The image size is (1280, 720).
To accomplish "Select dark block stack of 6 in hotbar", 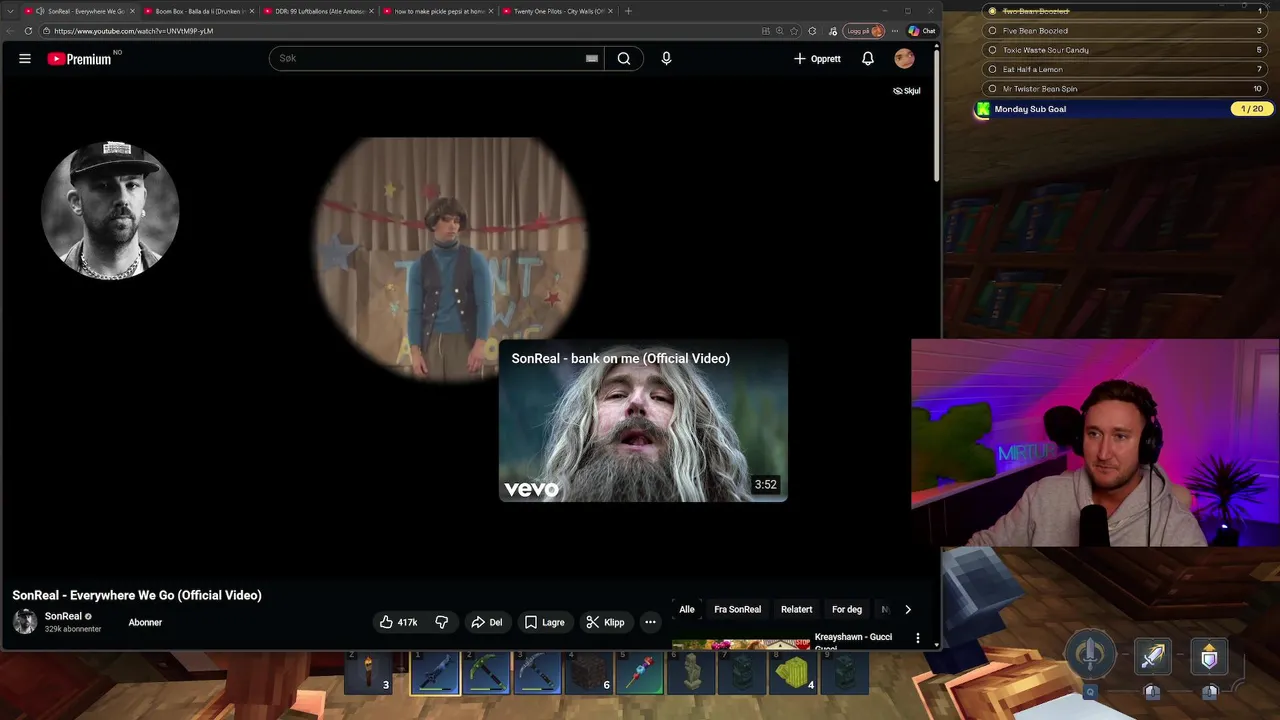I will (590, 673).
